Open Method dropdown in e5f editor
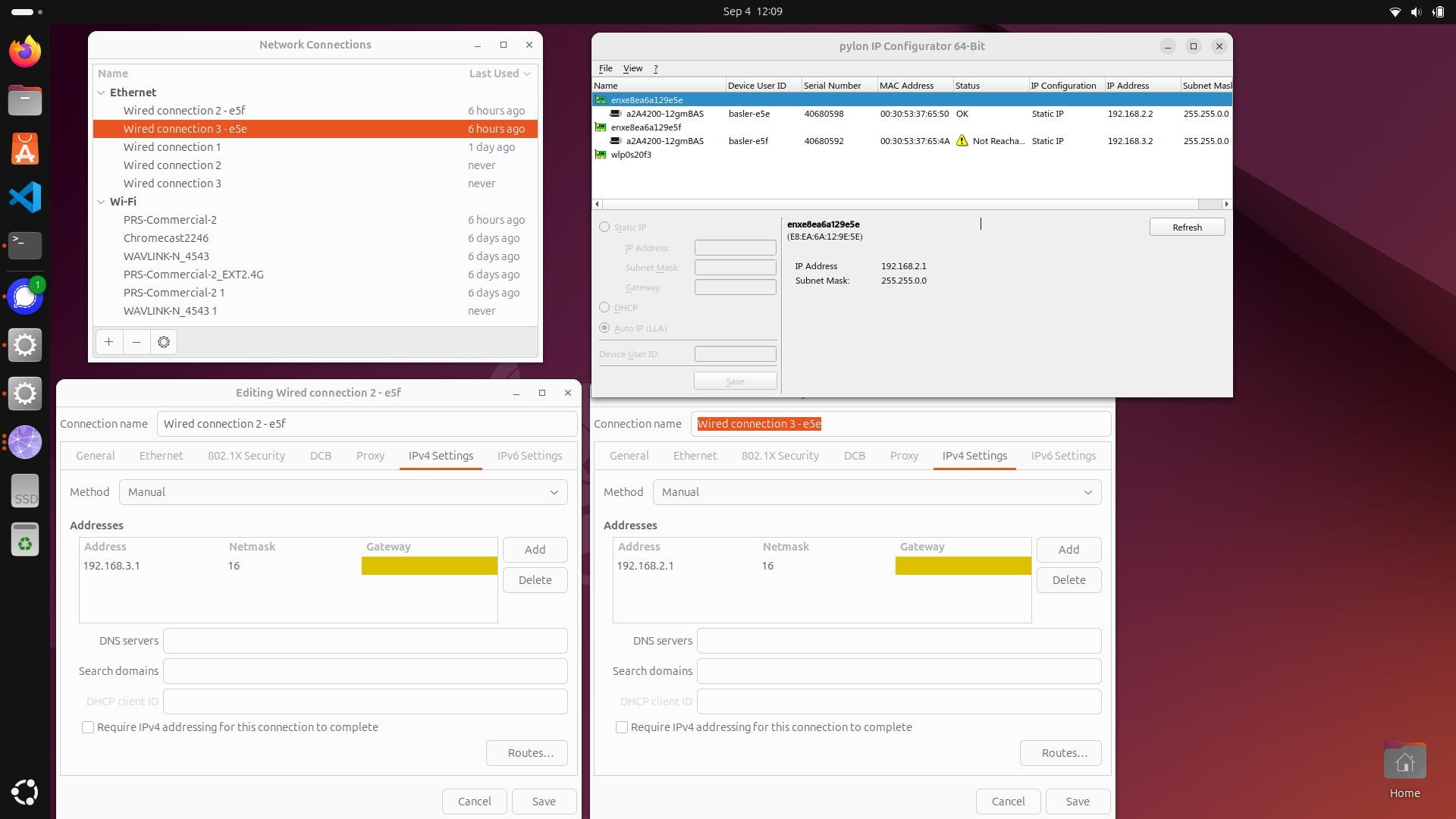Image resolution: width=1456 pixels, height=819 pixels. (x=343, y=492)
